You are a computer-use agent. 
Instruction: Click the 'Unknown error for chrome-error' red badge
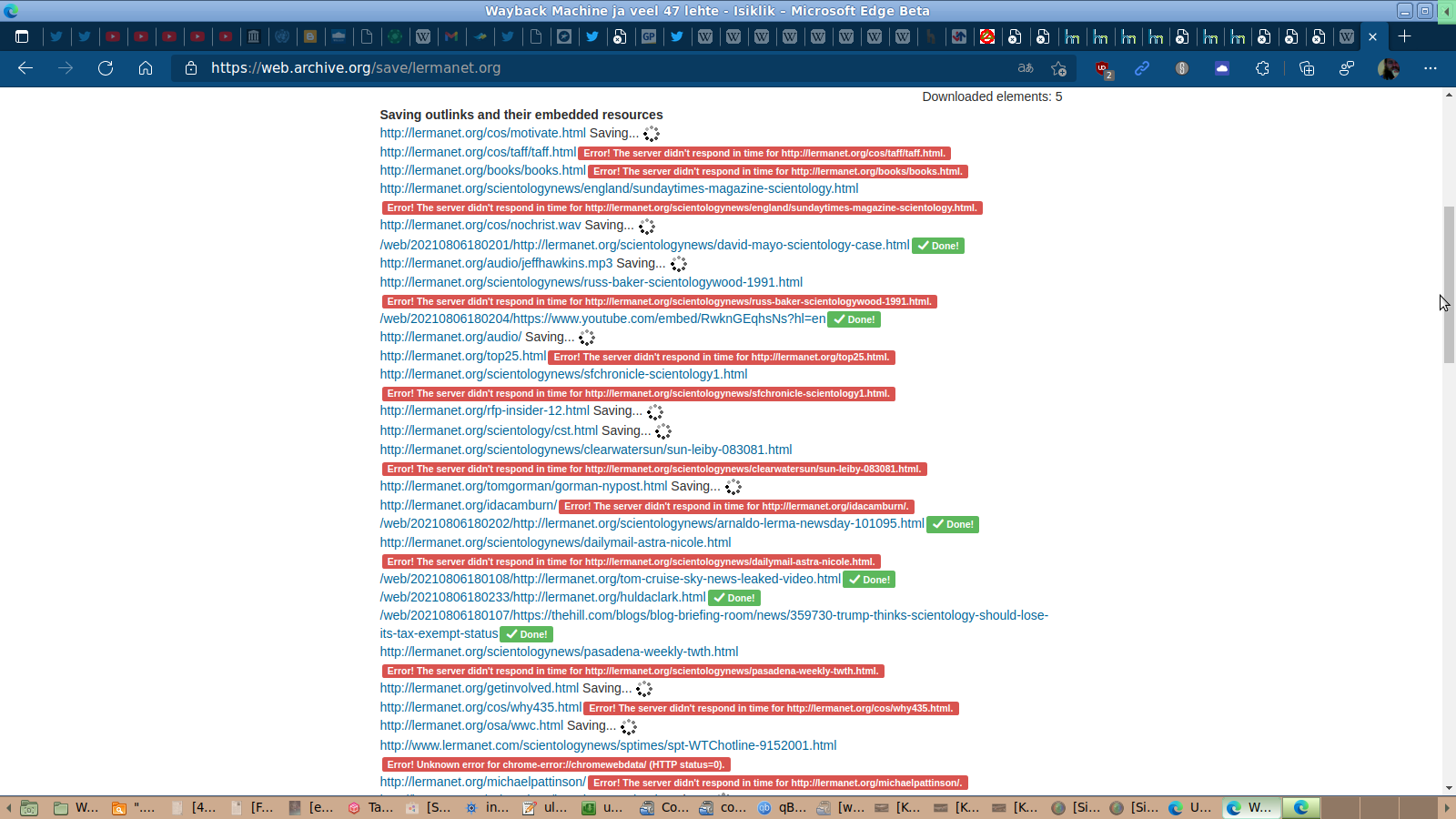pyautogui.click(x=556, y=764)
